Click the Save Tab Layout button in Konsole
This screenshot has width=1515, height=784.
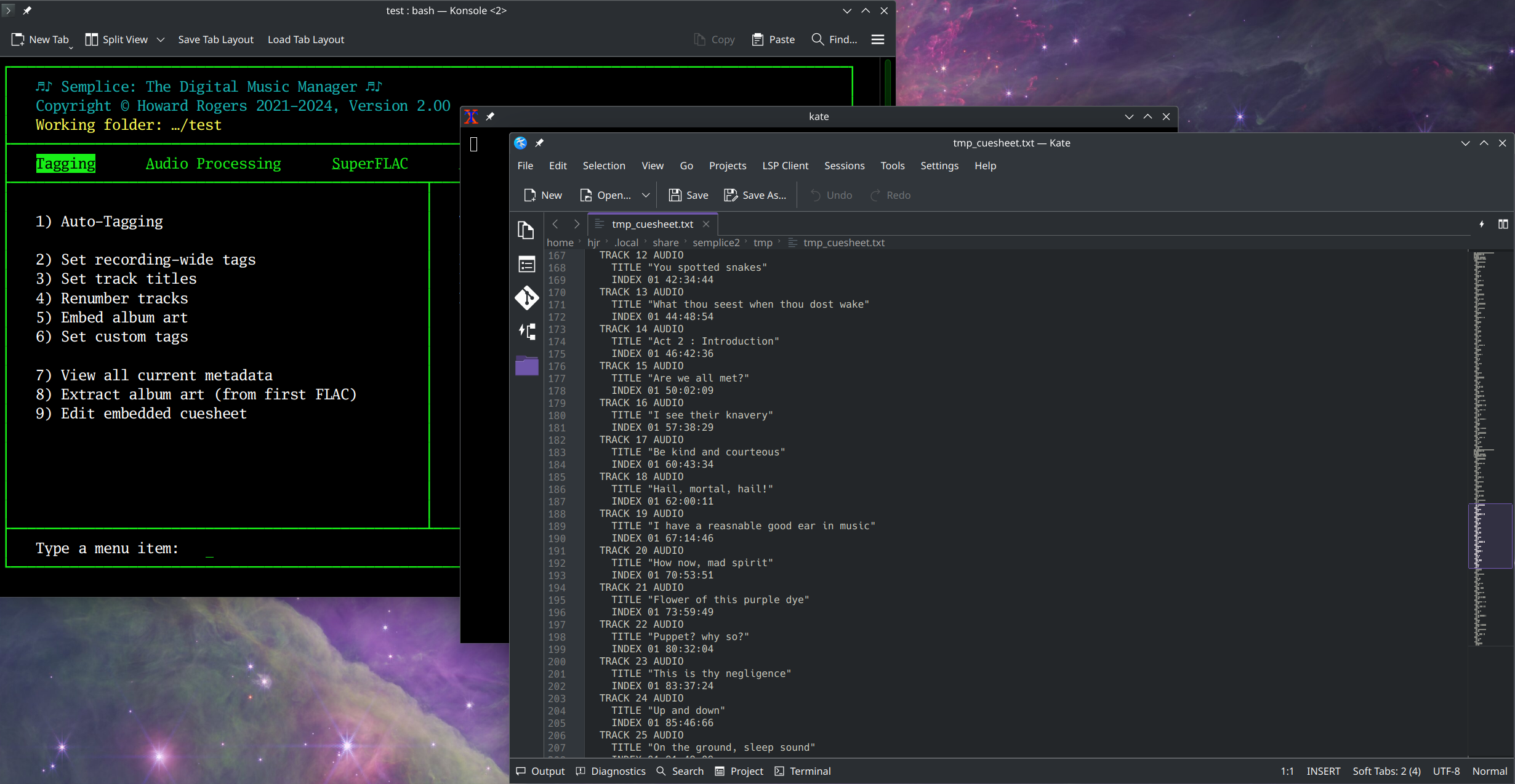[x=215, y=39]
